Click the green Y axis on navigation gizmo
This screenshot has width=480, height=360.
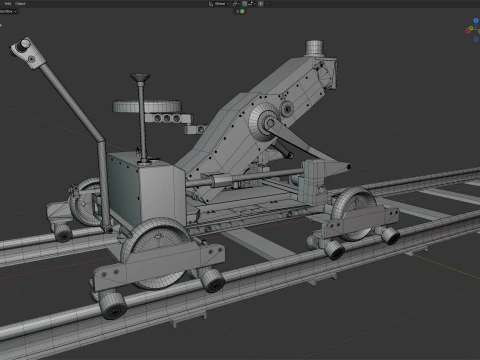(x=471, y=28)
